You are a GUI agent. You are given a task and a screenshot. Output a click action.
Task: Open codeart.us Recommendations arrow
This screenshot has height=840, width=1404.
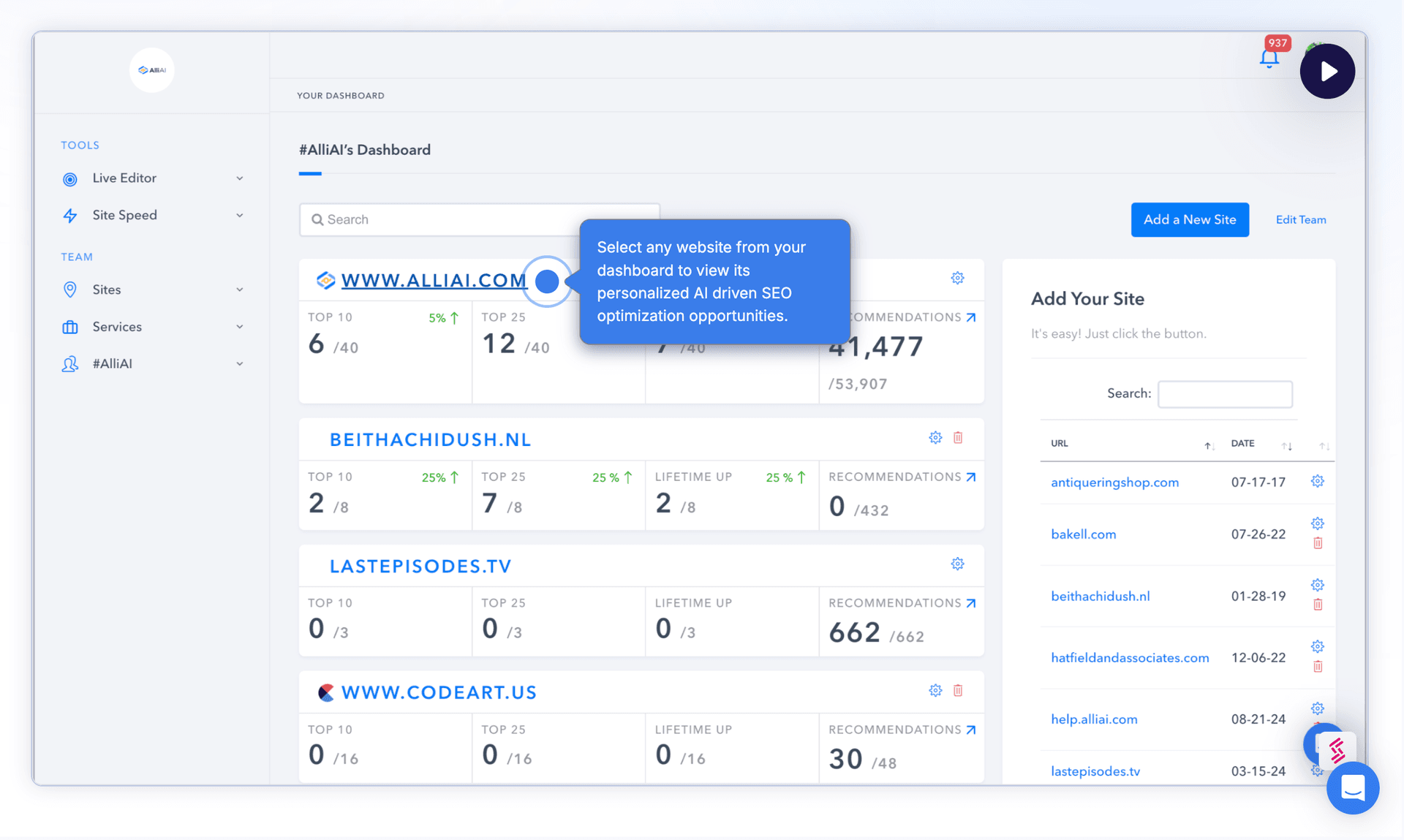coord(971,730)
